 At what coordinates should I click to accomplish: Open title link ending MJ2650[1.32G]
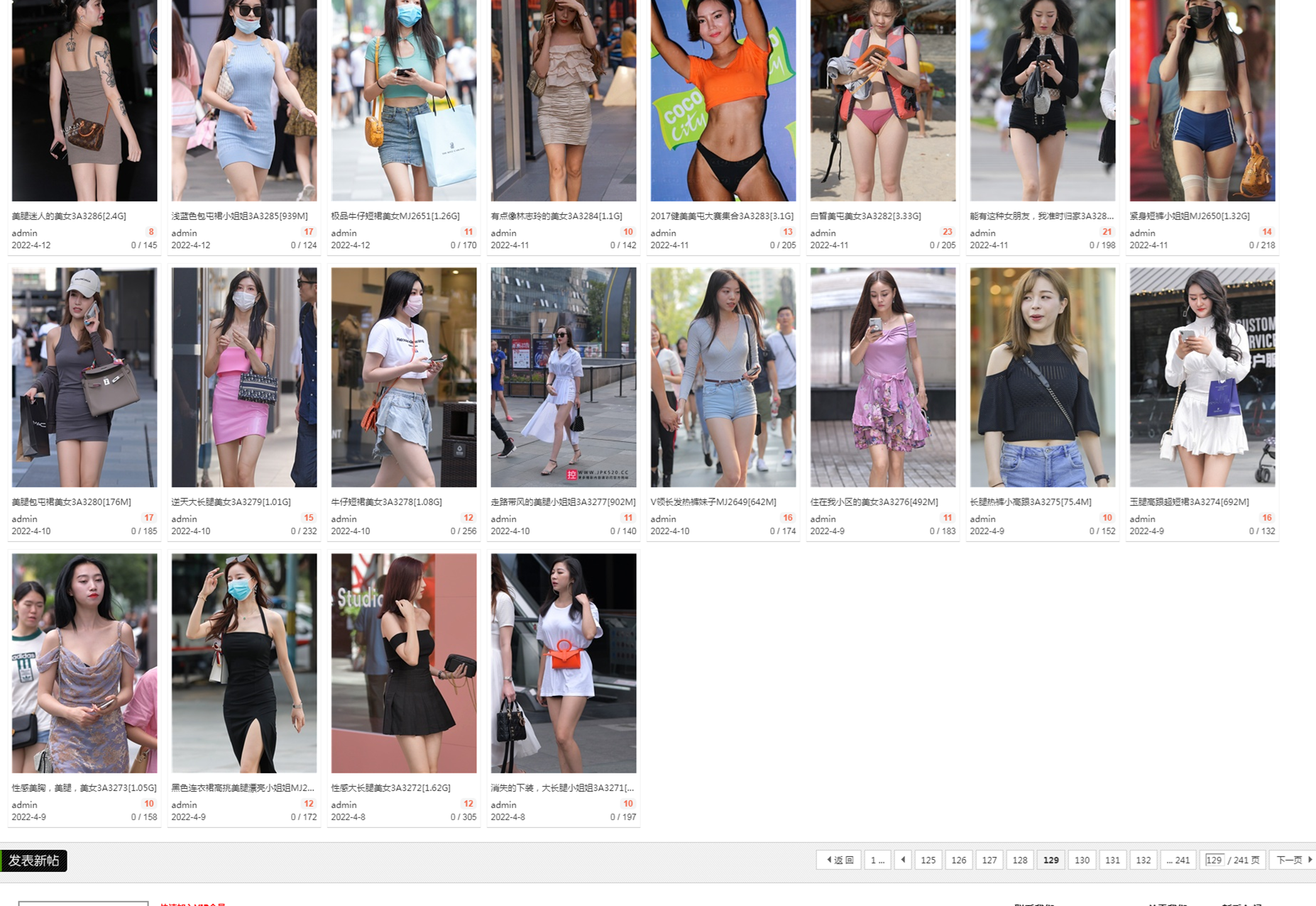pos(1190,216)
